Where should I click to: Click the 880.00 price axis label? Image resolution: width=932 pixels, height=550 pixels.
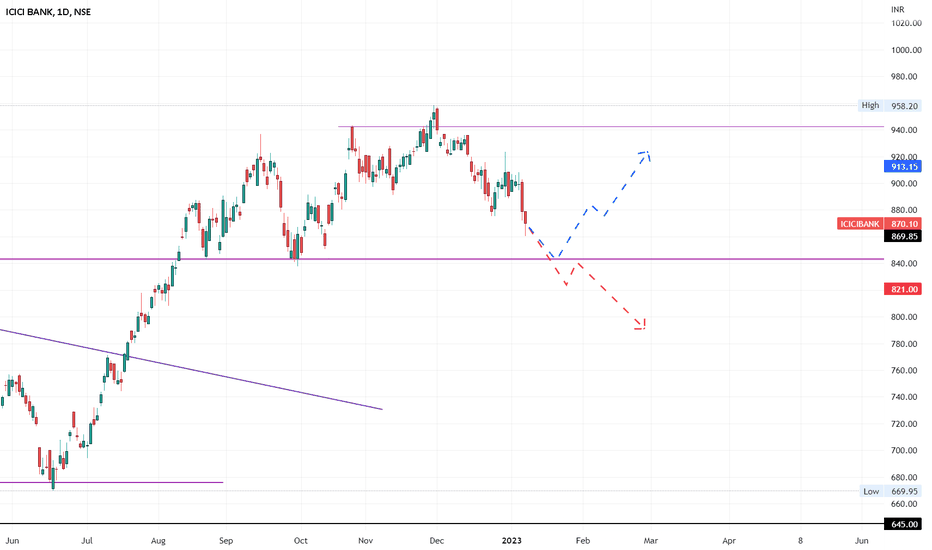(x=906, y=210)
